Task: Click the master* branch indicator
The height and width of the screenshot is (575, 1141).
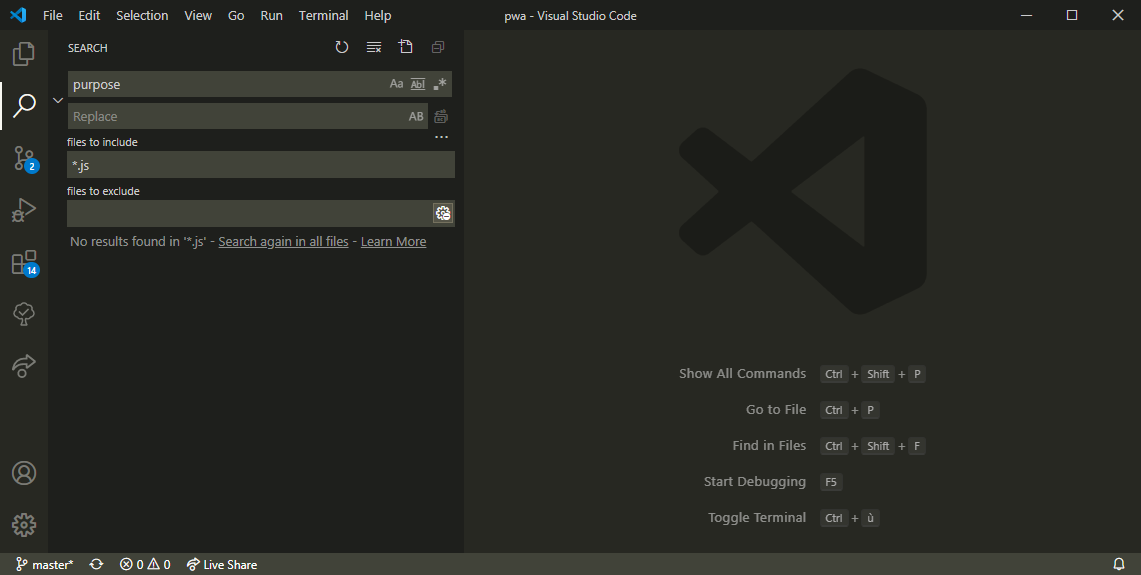Action: tap(45, 565)
